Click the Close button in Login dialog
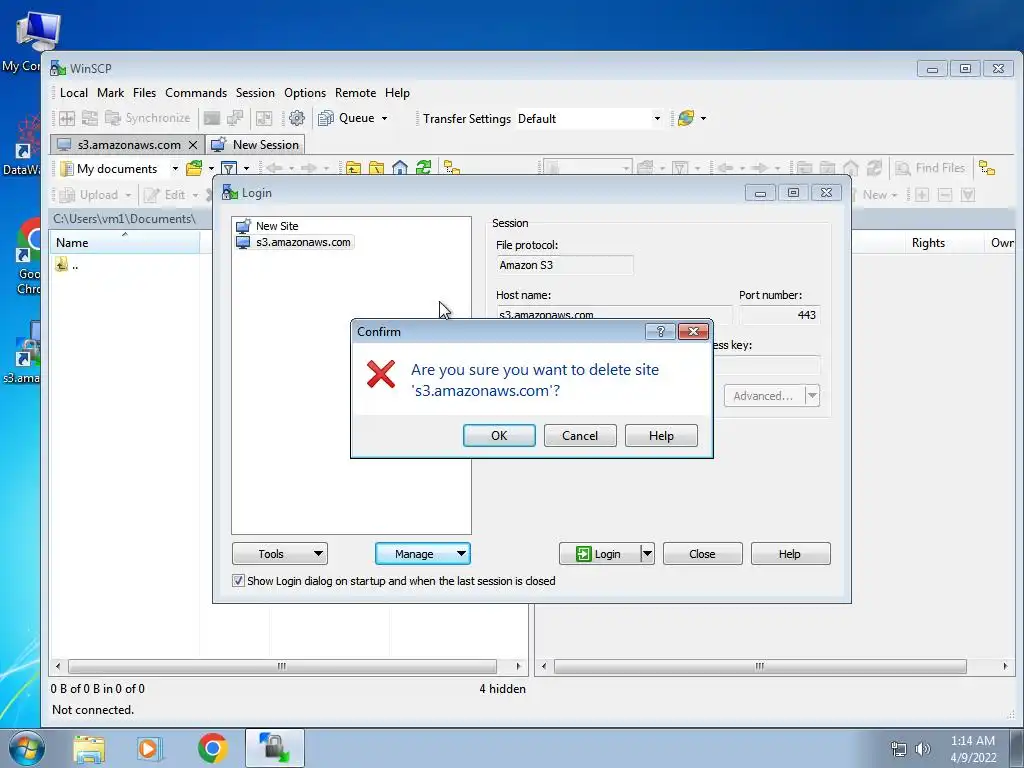The height and width of the screenshot is (768, 1024). (x=702, y=554)
